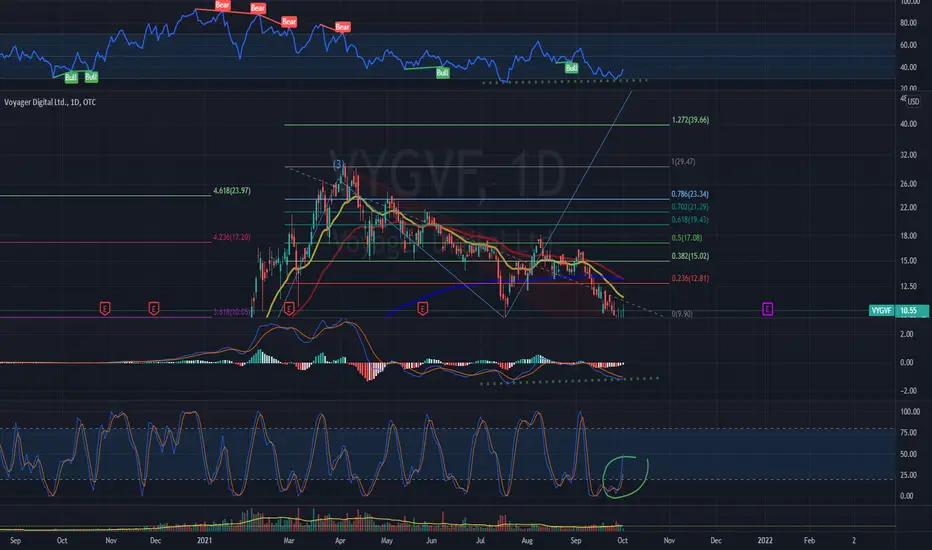Click the Bull divergence label dated September 2021
This screenshot has height=550, width=932.
[x=572, y=68]
